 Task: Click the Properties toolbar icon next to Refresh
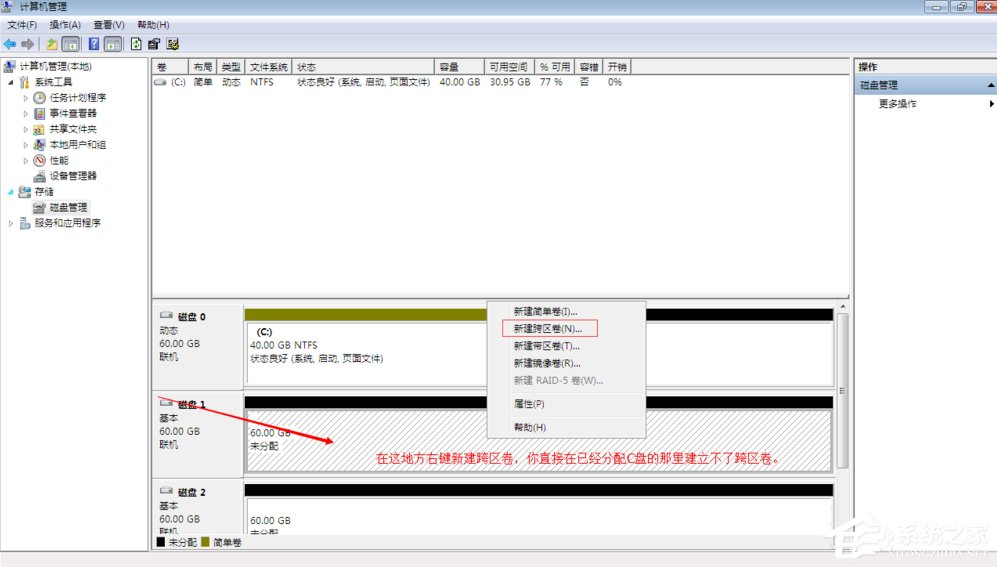click(154, 44)
